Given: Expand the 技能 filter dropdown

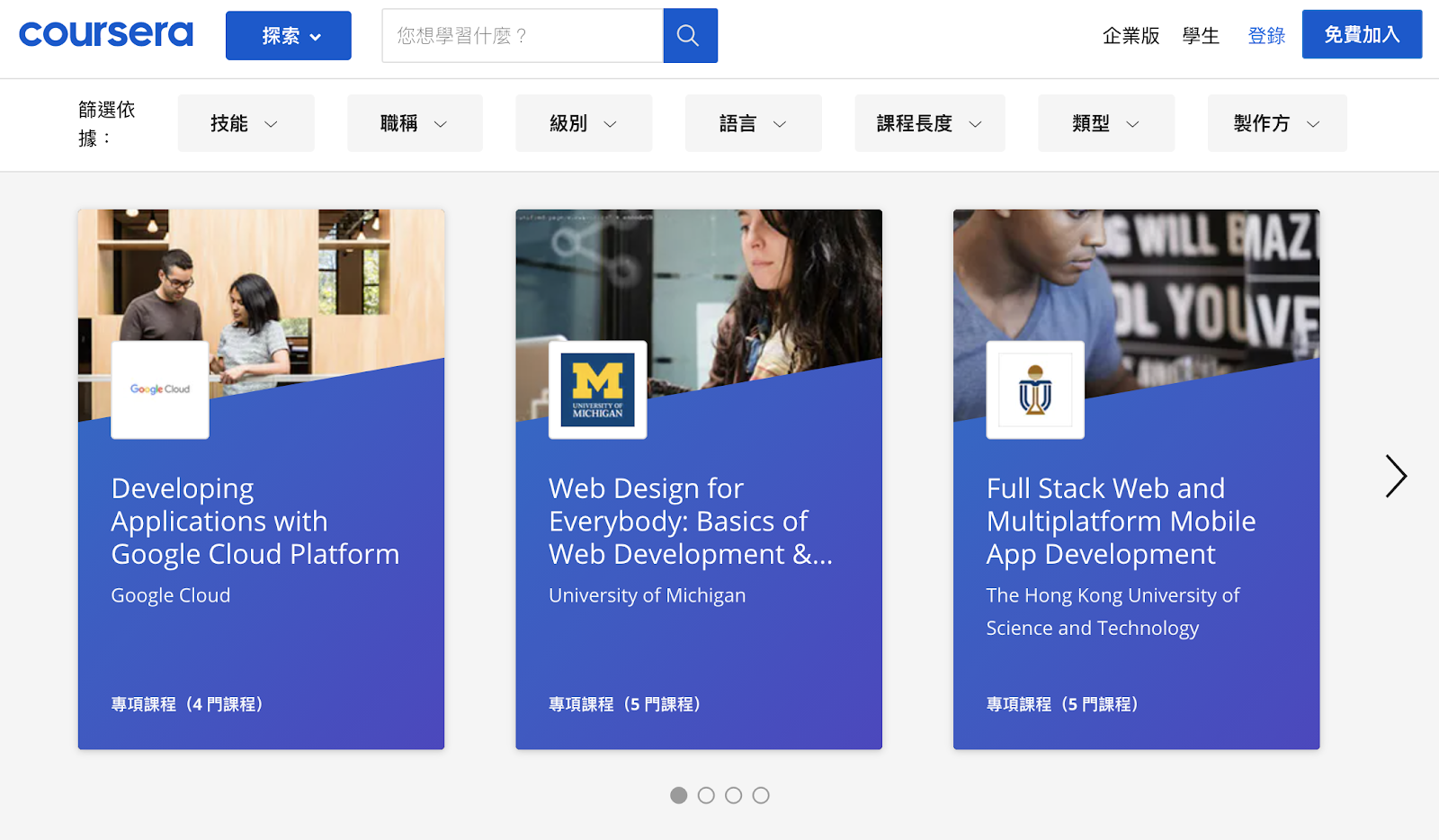Looking at the screenshot, I should (x=246, y=123).
